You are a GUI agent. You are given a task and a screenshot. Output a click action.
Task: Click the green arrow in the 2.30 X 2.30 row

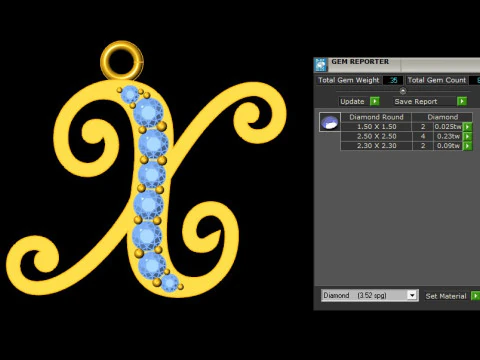click(x=468, y=146)
